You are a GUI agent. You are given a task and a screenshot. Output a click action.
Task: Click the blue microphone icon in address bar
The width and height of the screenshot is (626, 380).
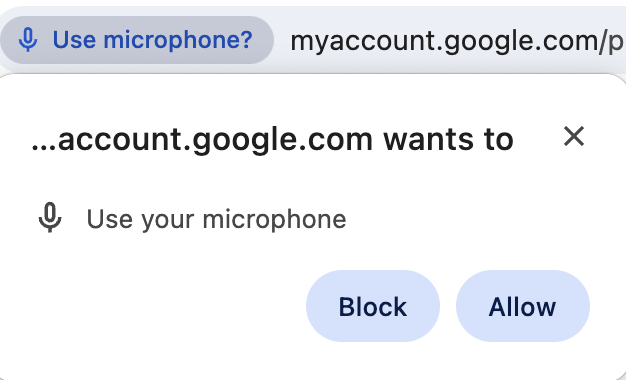(28, 40)
